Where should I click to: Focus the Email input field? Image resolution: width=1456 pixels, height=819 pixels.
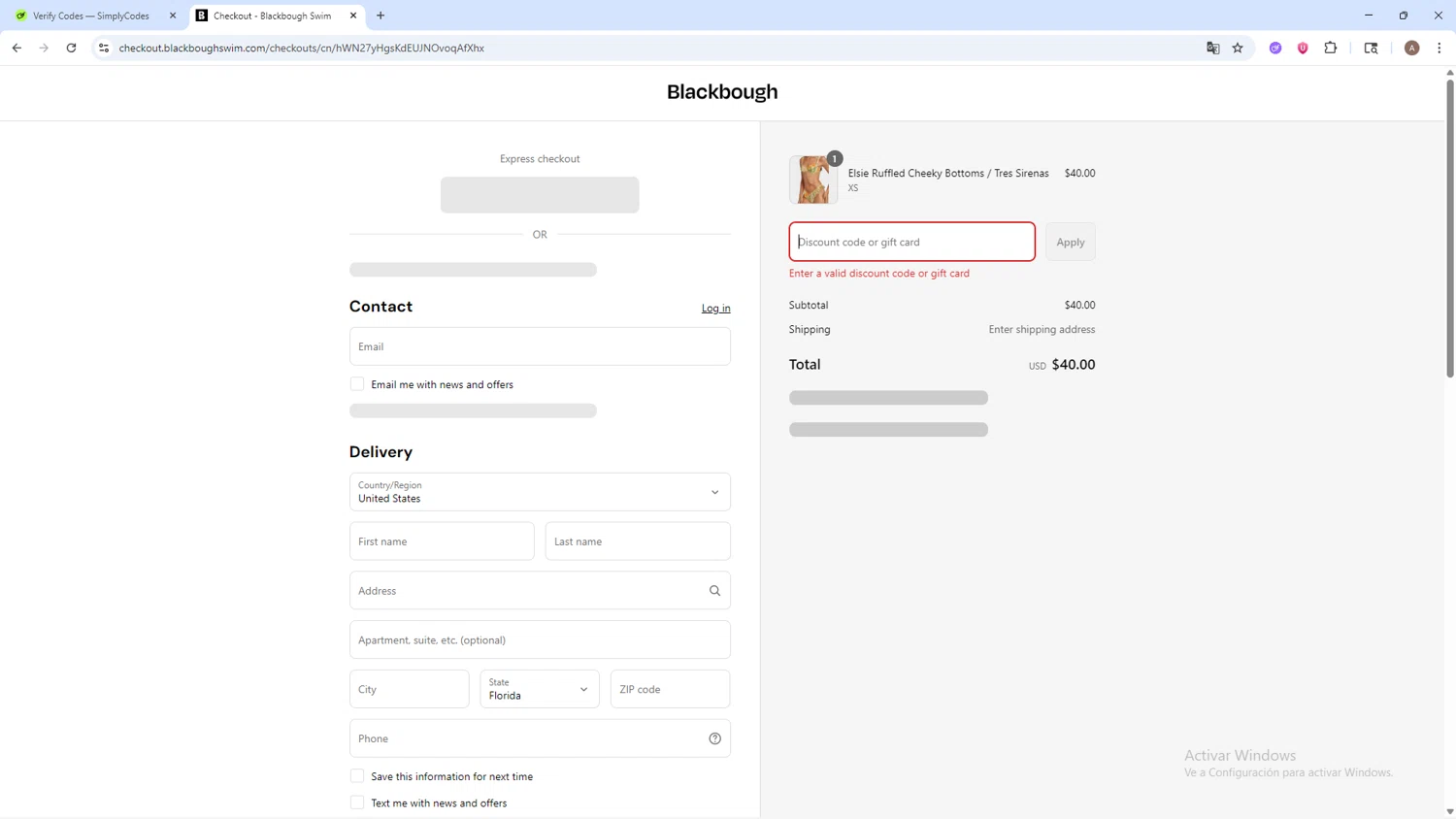(x=540, y=346)
